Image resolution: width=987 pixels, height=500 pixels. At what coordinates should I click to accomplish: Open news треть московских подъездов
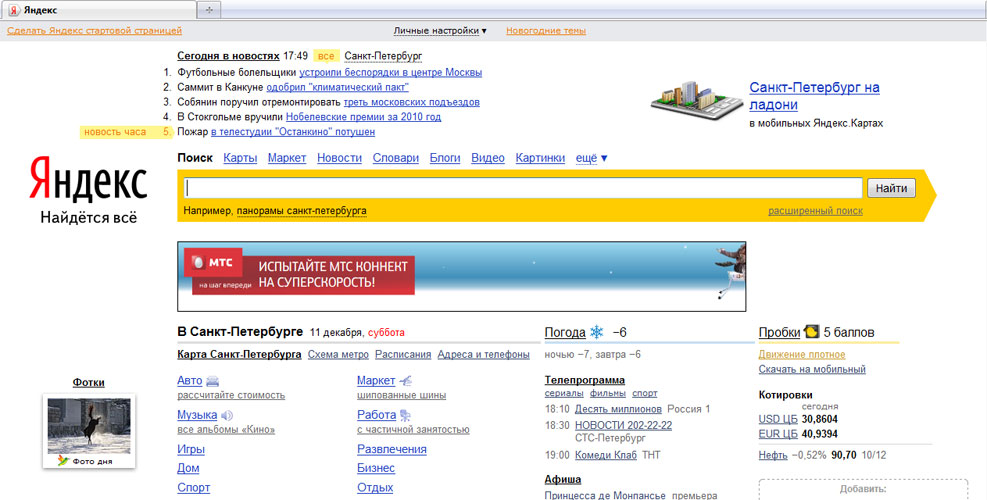pos(412,102)
